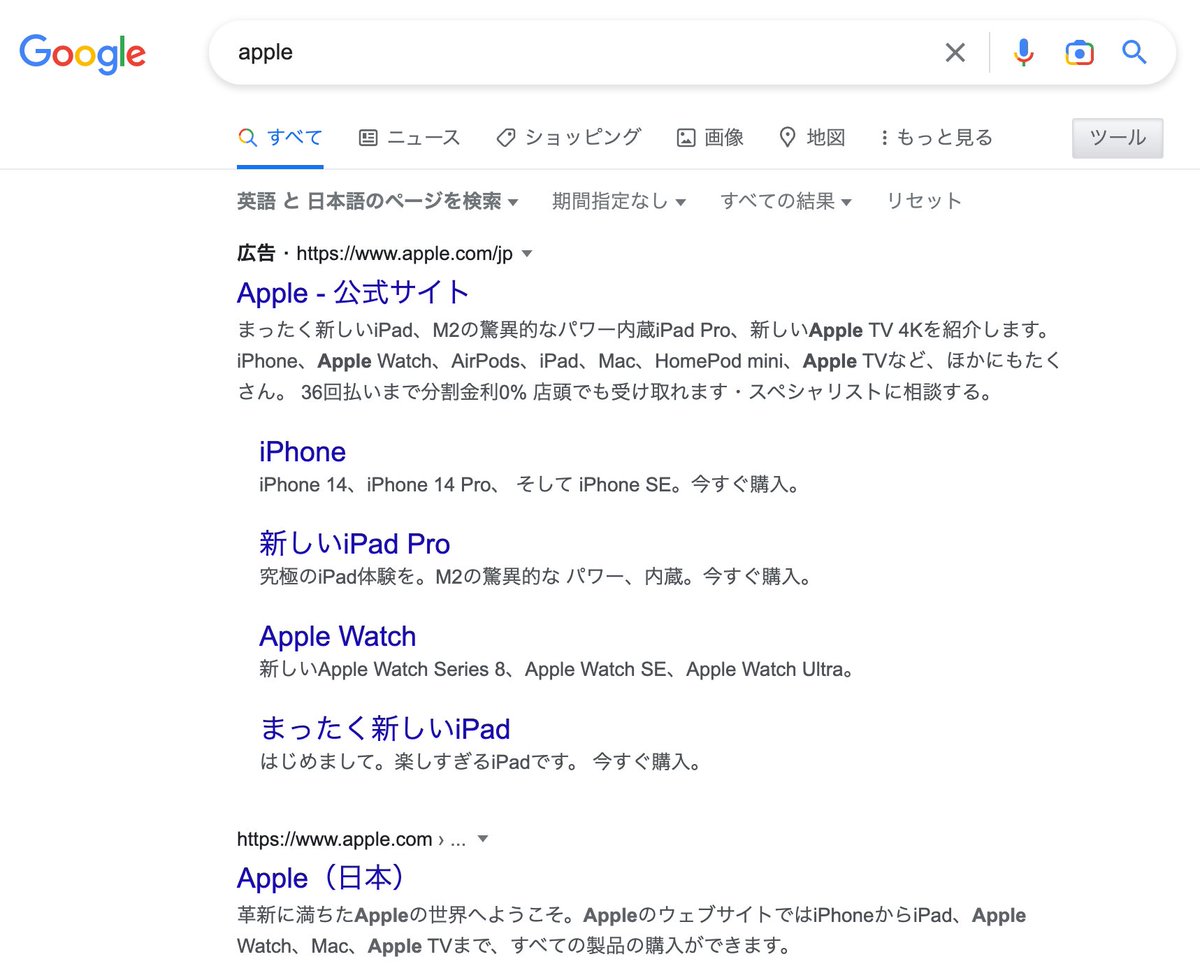Open the 地図 tab
Viewport: 1200px width, 973px height.
click(x=812, y=138)
